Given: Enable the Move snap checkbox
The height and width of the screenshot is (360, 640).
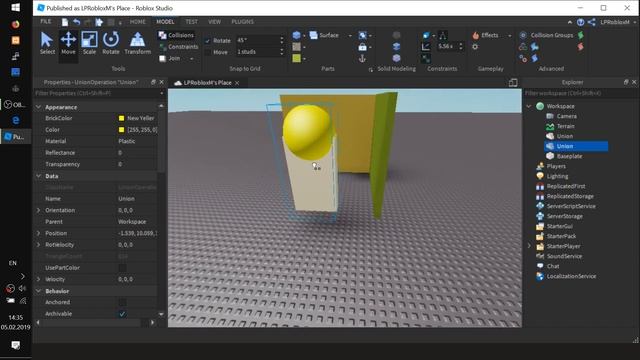Looking at the screenshot, I should [x=207, y=52].
